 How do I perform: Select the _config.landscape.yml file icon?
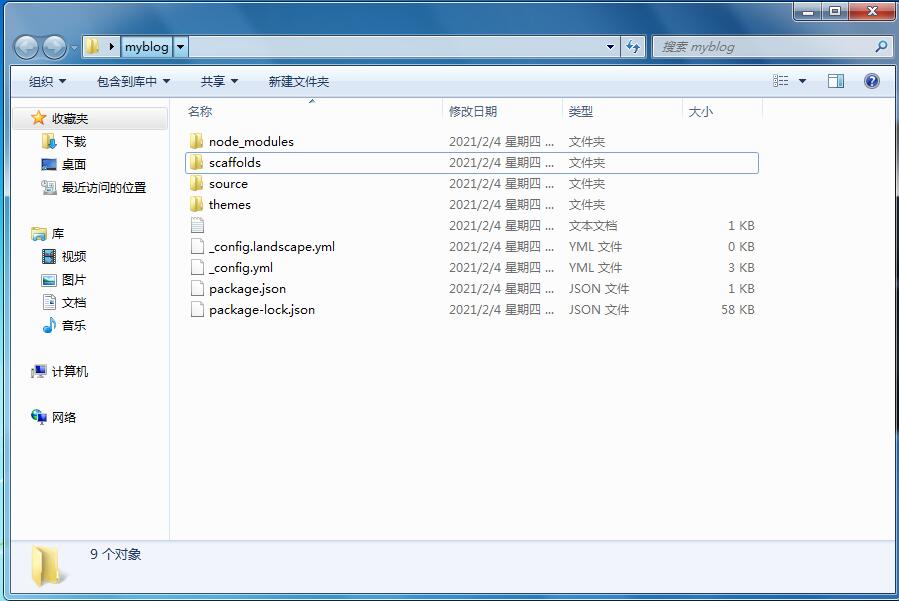click(x=197, y=247)
